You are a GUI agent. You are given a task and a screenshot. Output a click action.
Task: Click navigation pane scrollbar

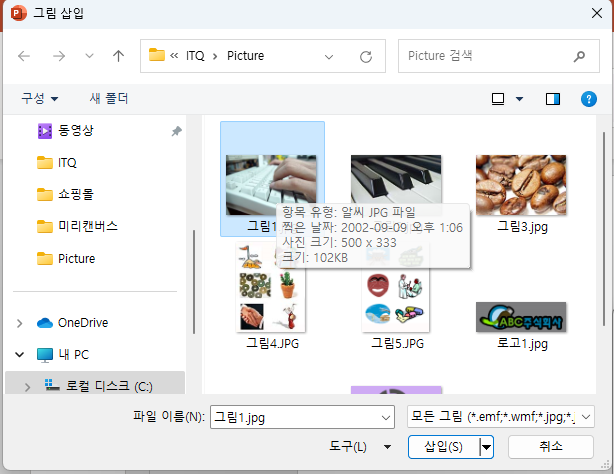[x=194, y=282]
